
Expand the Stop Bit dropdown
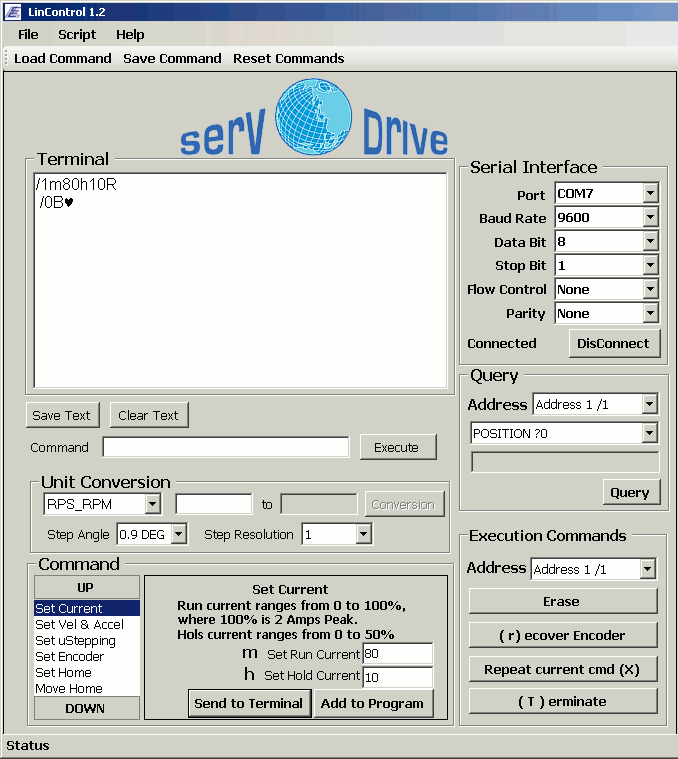tap(650, 265)
